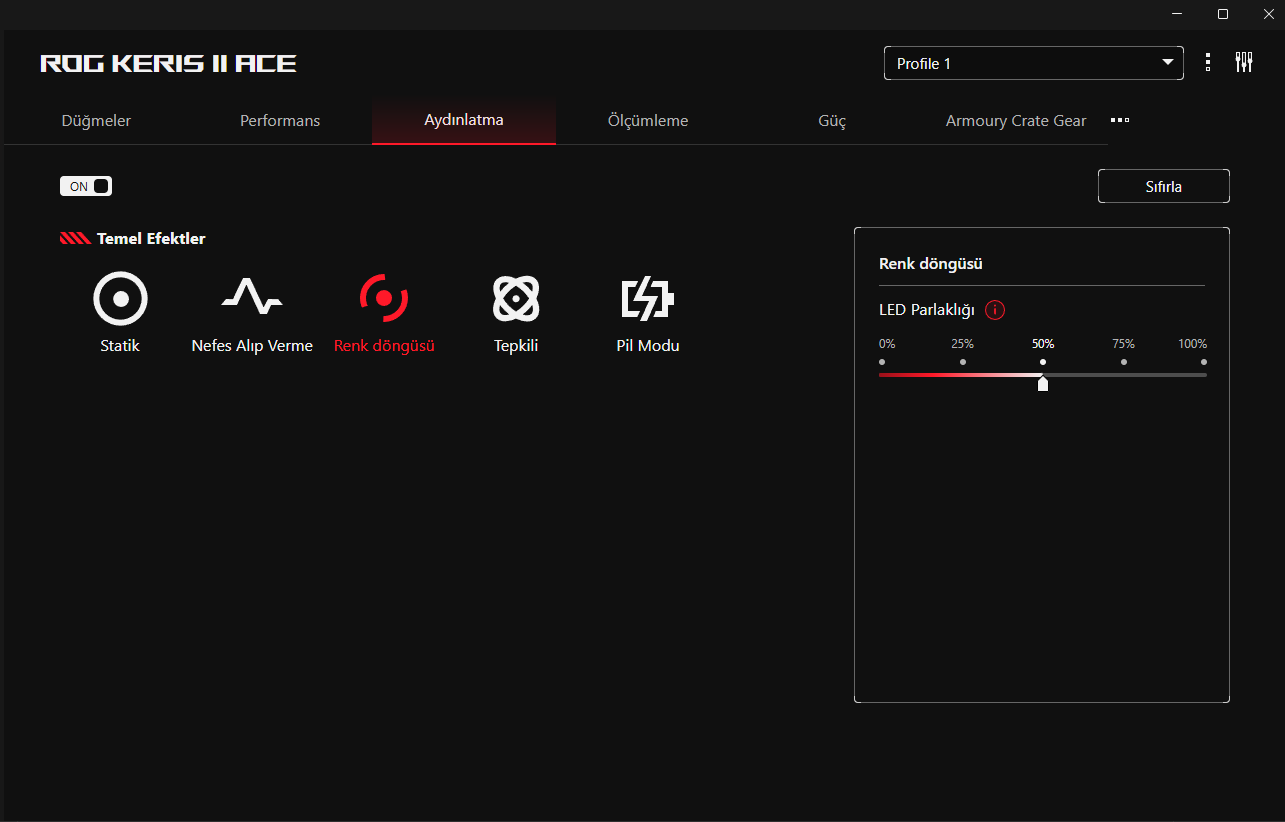Viewport: 1285px width, 822px height.
Task: Select the Statik lighting effect icon
Action: 120,298
